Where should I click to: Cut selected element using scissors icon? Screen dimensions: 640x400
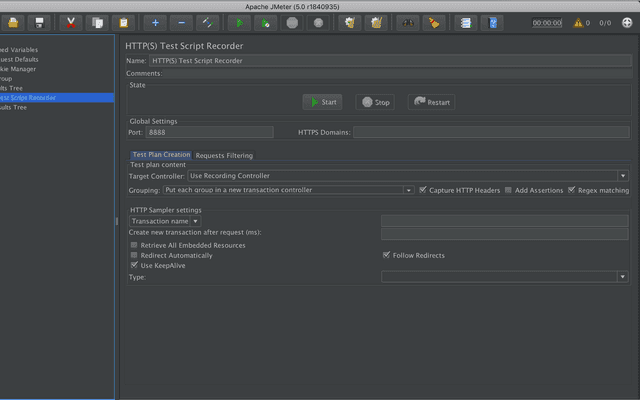(71, 23)
